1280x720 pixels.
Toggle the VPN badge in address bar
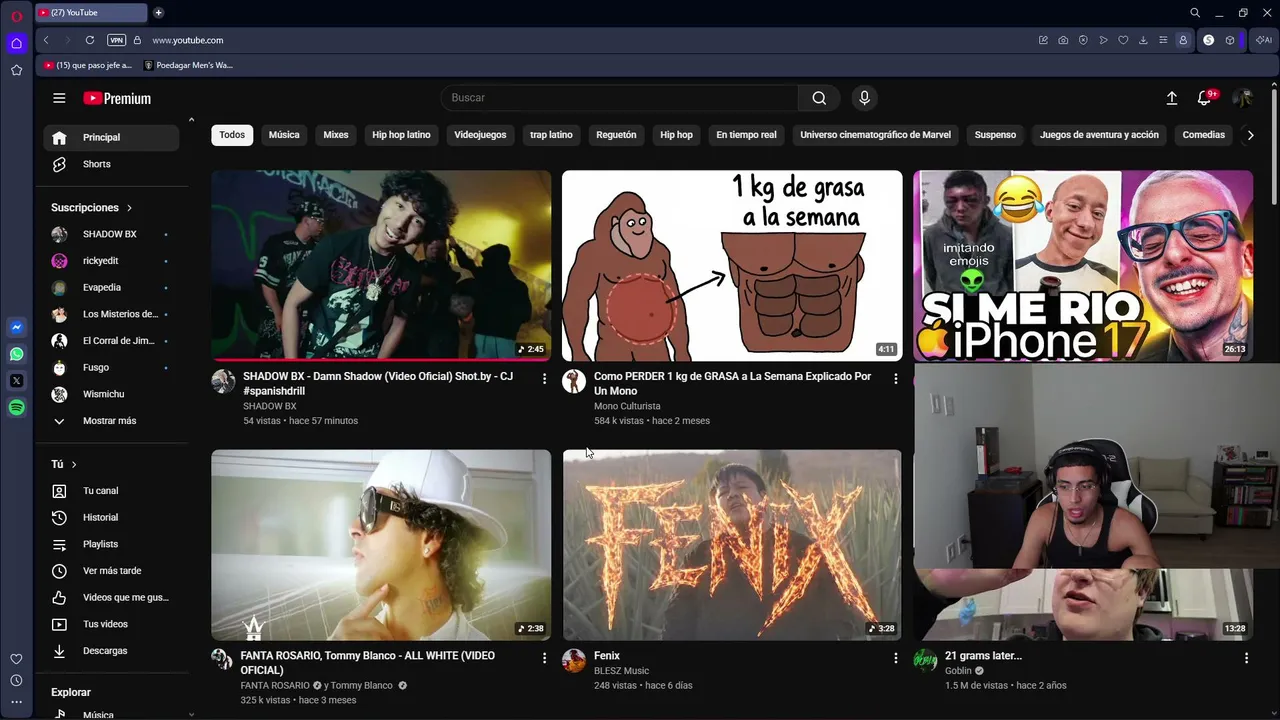point(116,40)
